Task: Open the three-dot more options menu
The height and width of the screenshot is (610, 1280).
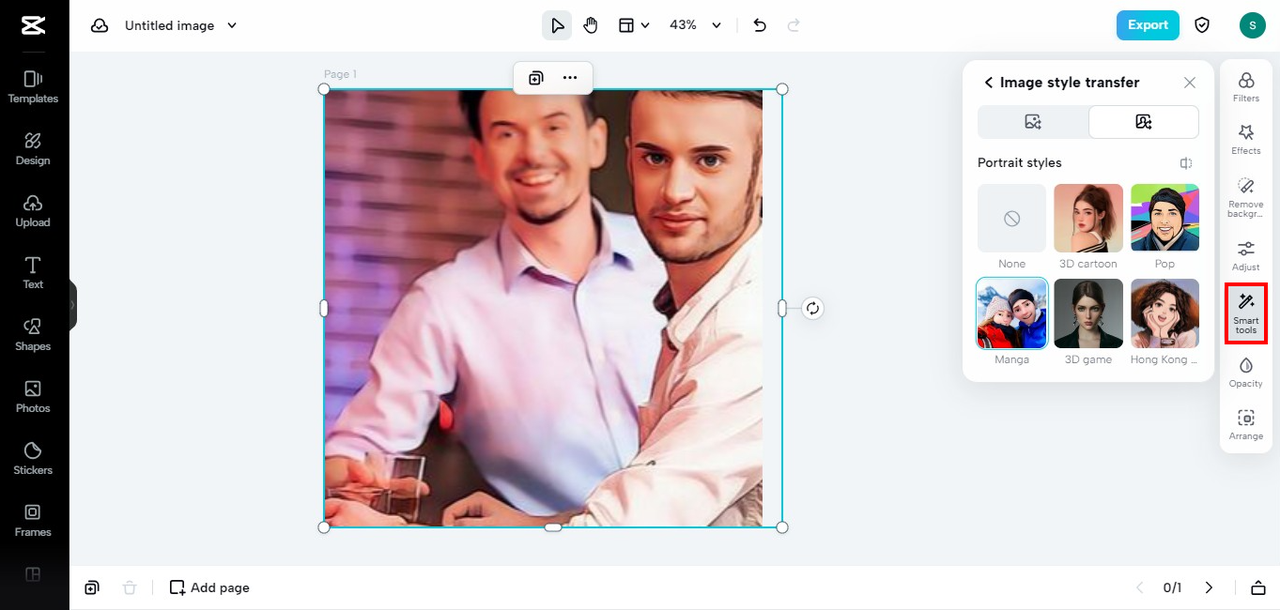Action: (570, 78)
